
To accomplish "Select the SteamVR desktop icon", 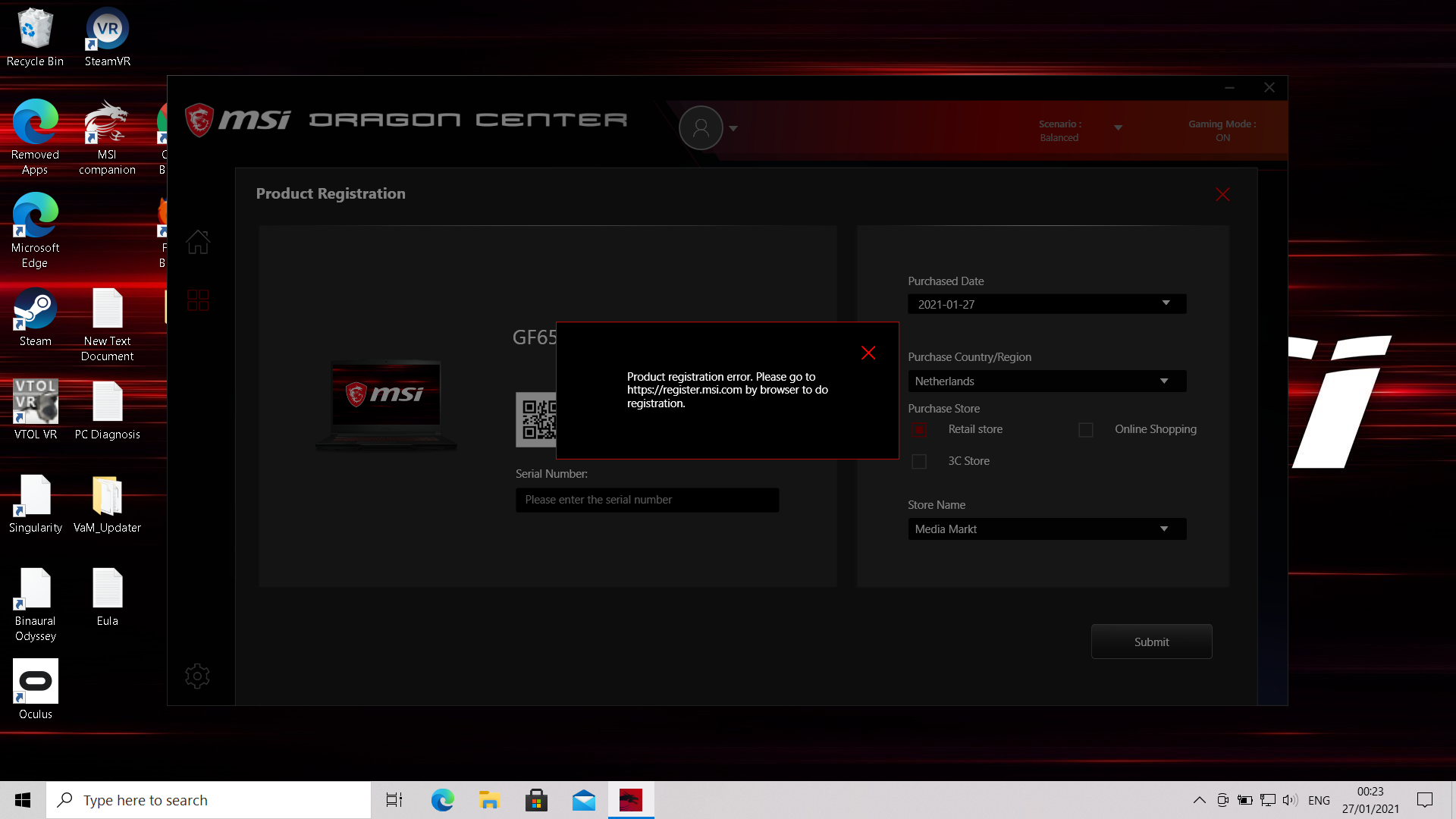I will point(107,38).
